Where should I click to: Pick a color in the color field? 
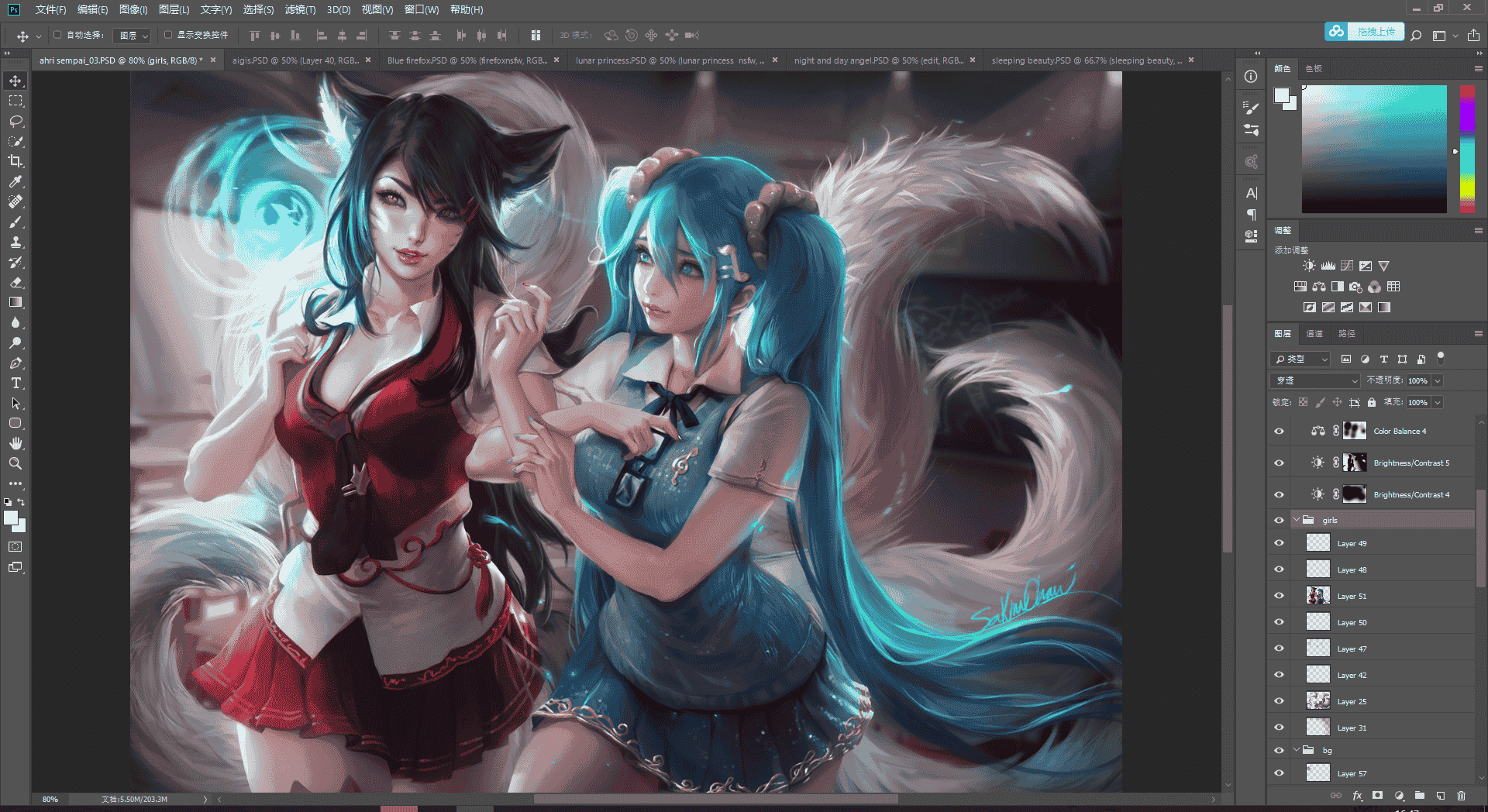point(1374,149)
